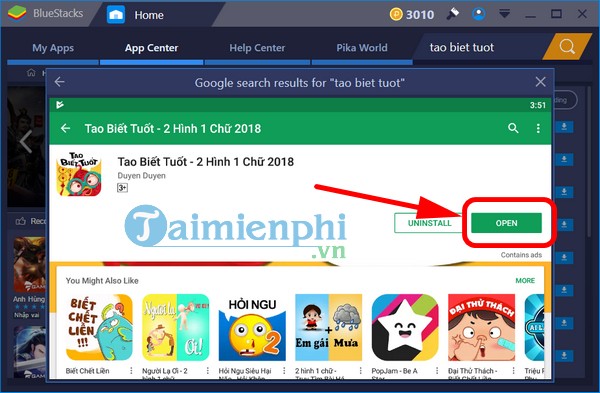Open options menu for Hỏi Ngu Siêu Hại

tap(284, 370)
